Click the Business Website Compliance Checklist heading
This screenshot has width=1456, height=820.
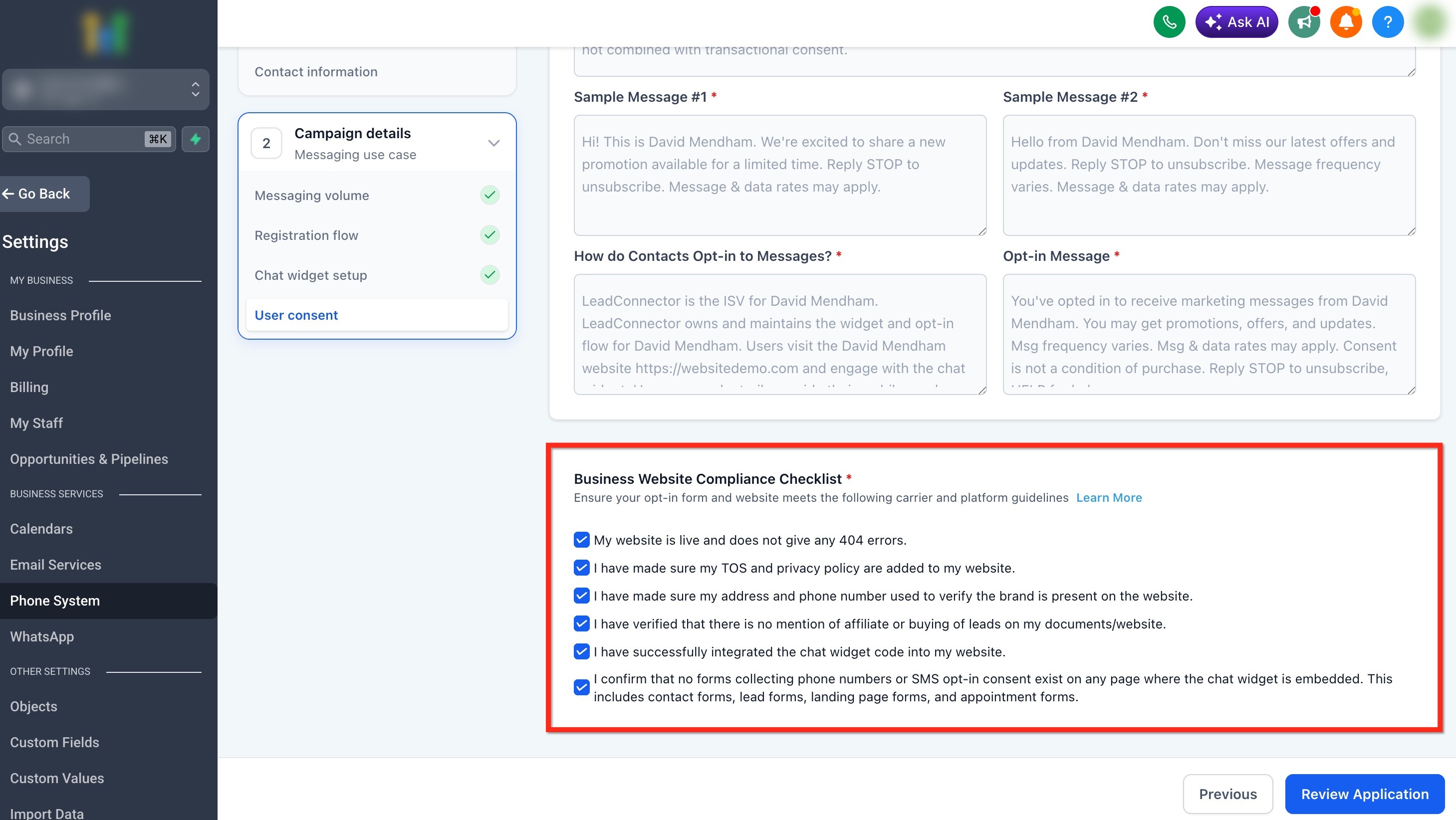pyautogui.click(x=708, y=479)
